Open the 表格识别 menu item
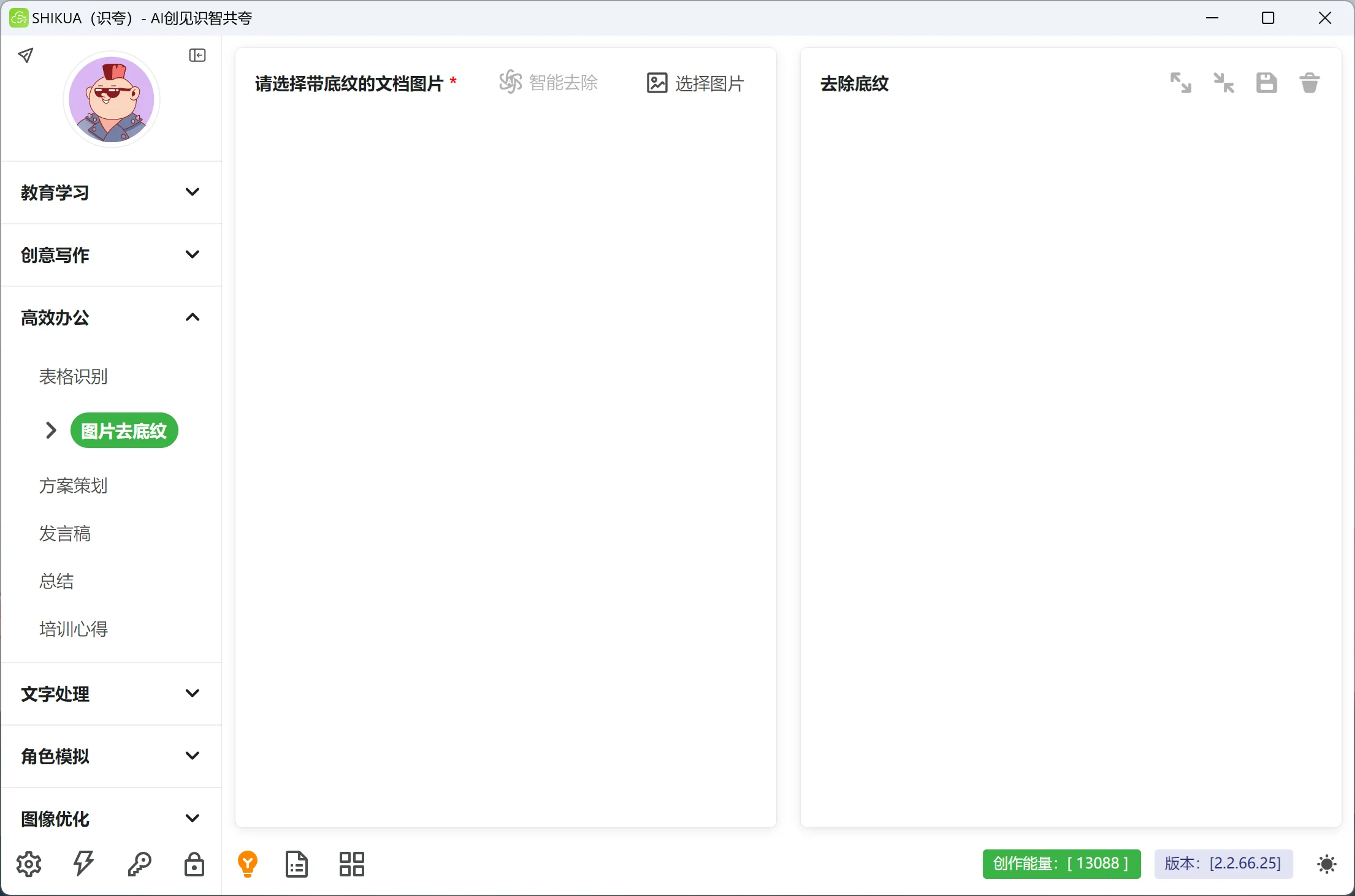Screen dimensions: 1355x896 74,376
